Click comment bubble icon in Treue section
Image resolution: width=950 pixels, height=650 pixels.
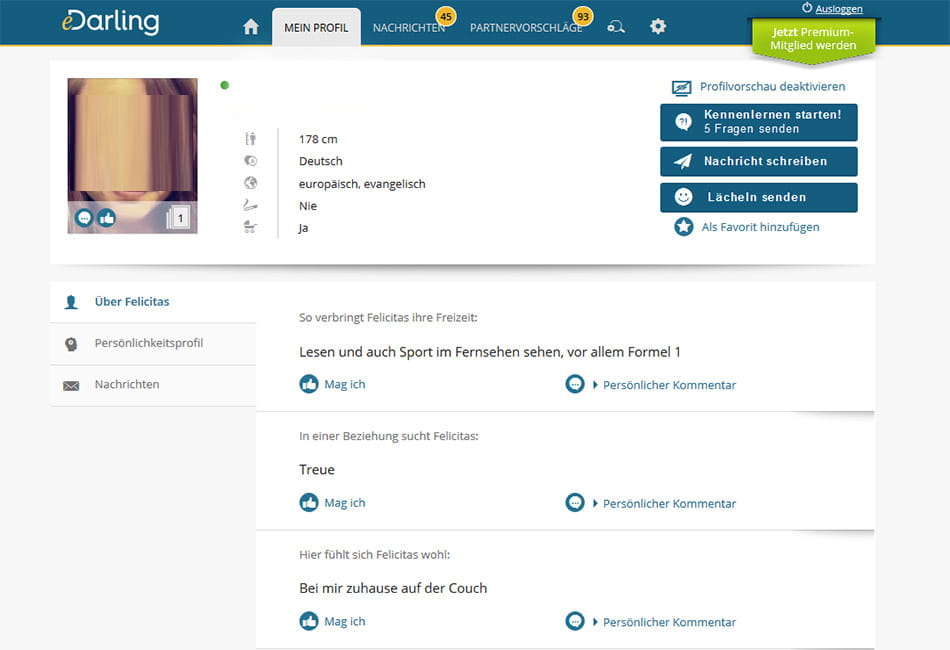point(575,503)
